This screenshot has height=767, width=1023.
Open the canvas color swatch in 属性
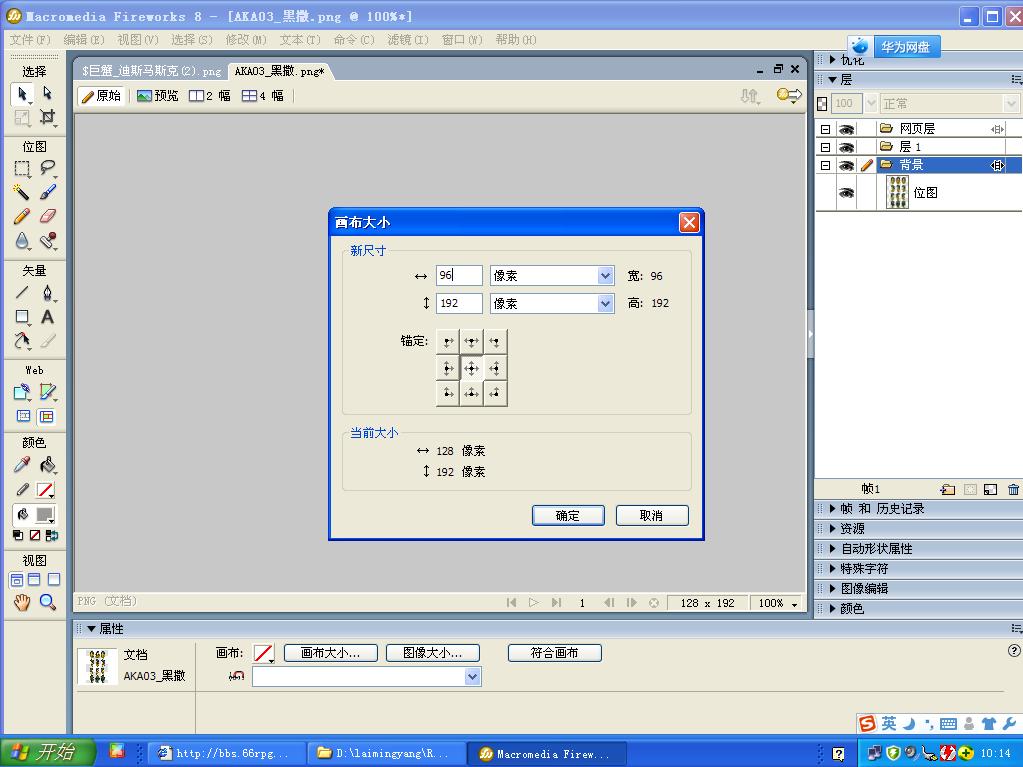[x=264, y=653]
